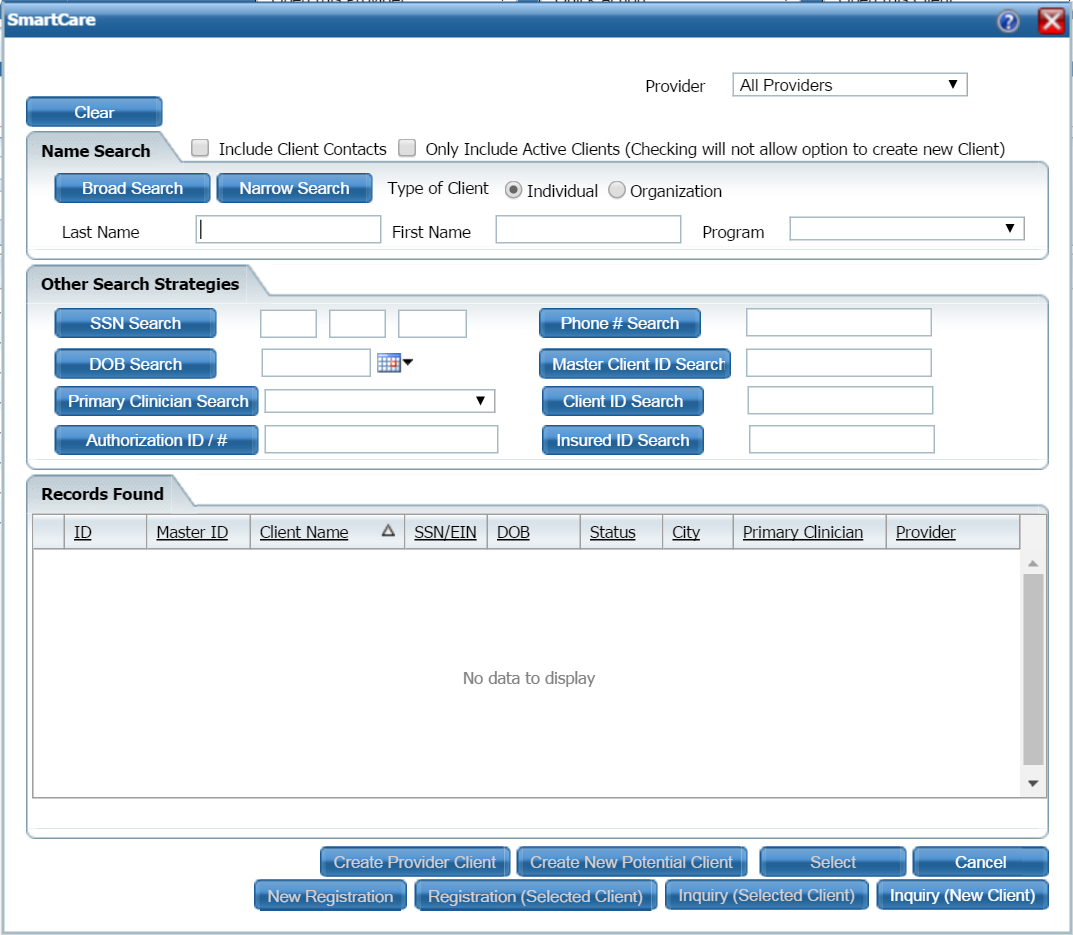Switch to the Name Search tab
This screenshot has width=1073, height=935.
click(x=95, y=149)
